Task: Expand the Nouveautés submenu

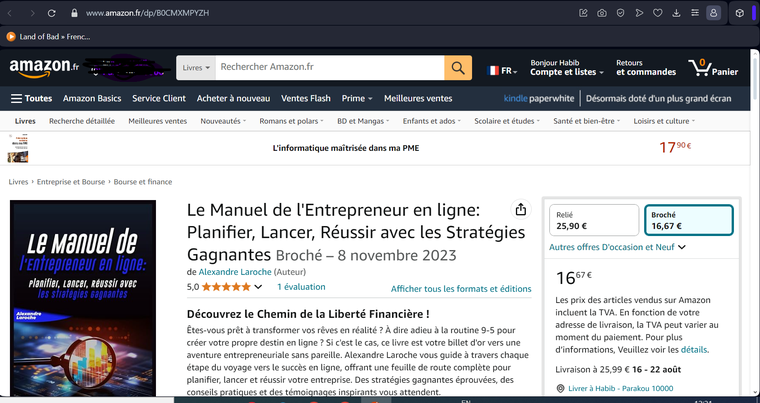Action: pos(223,121)
